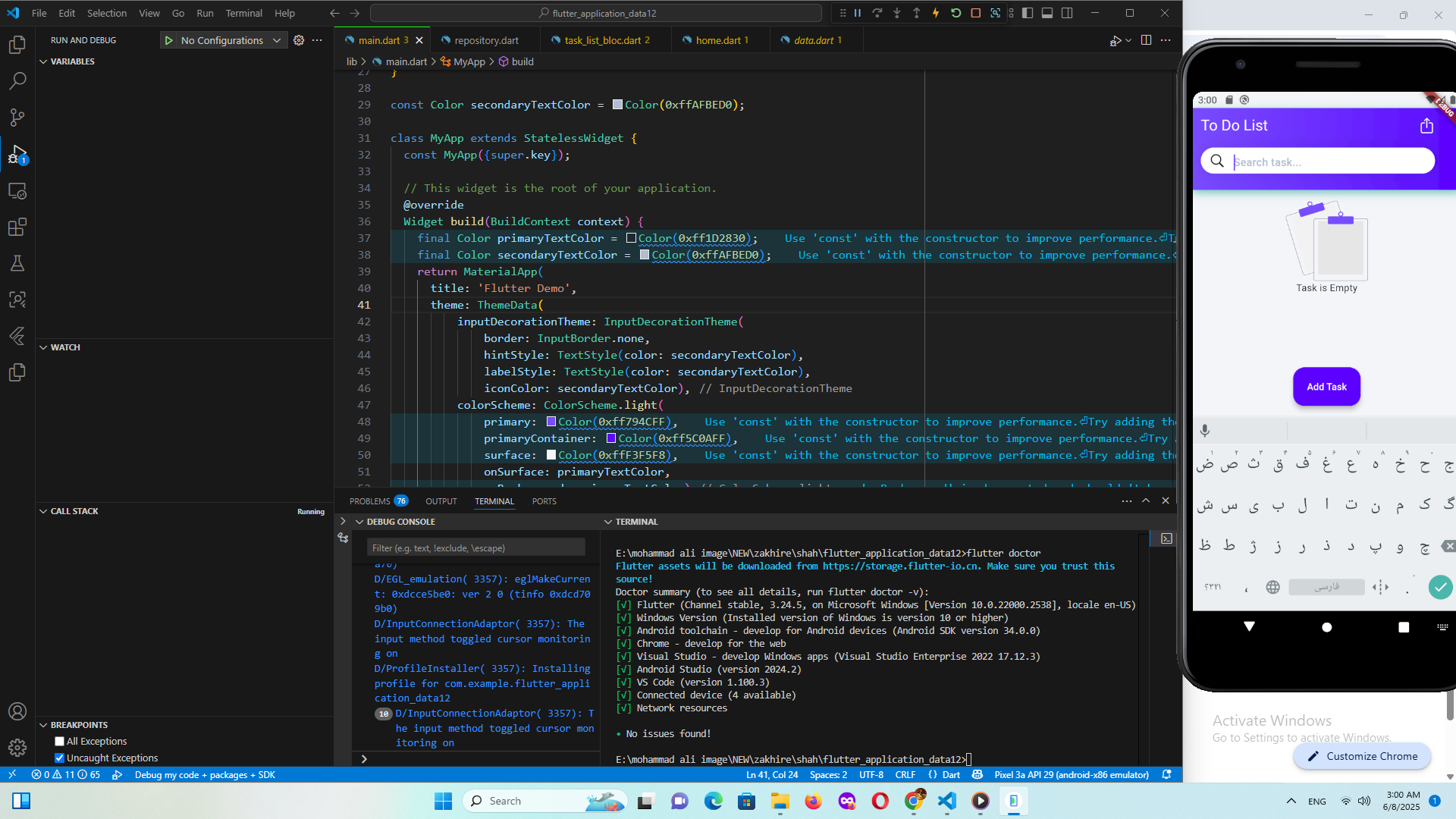This screenshot has height=819, width=1456.
Task: Collapse the BREAKPOINTS section
Action: 43,725
